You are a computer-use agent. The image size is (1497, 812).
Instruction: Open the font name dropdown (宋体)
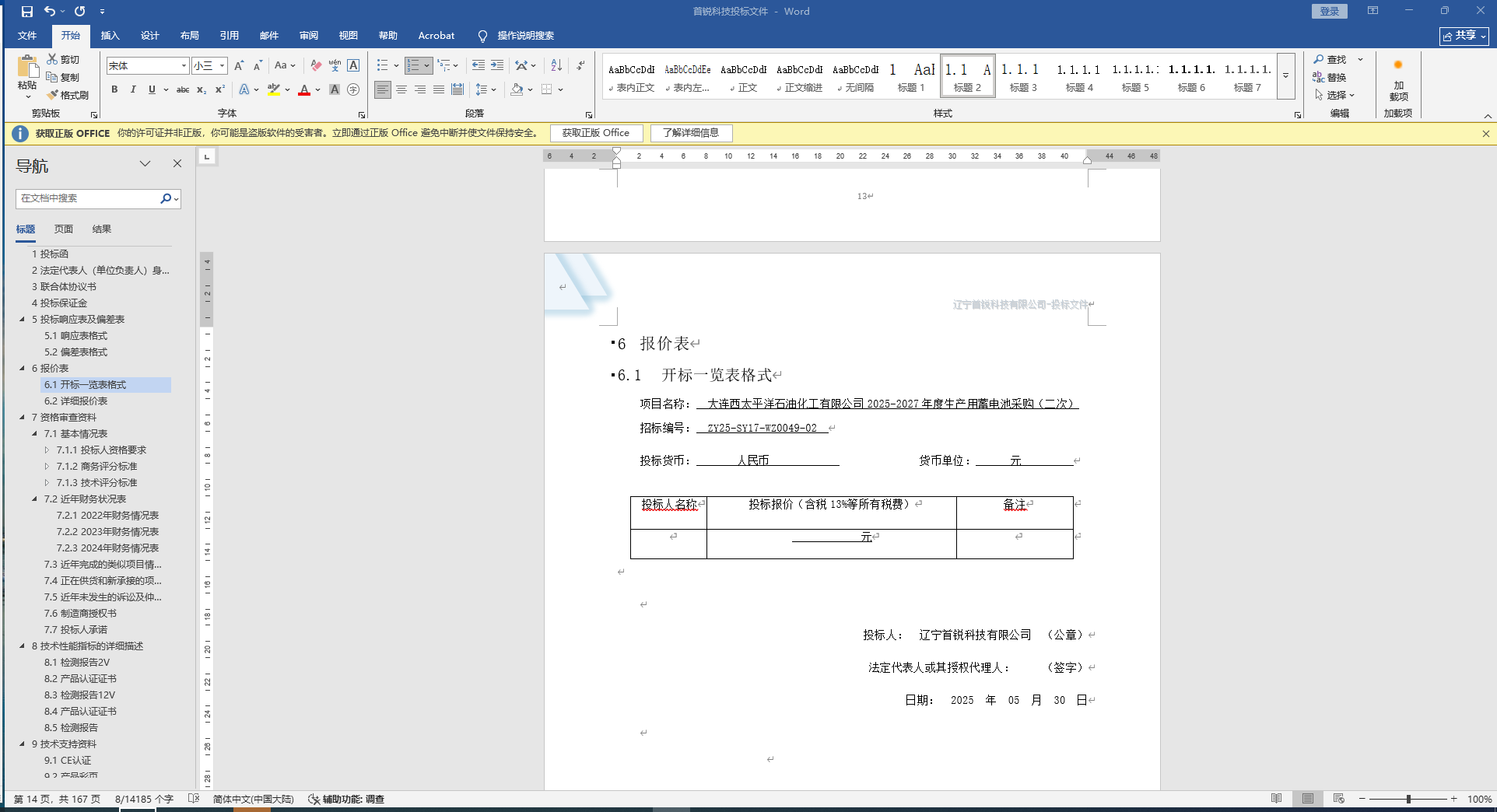[184, 66]
